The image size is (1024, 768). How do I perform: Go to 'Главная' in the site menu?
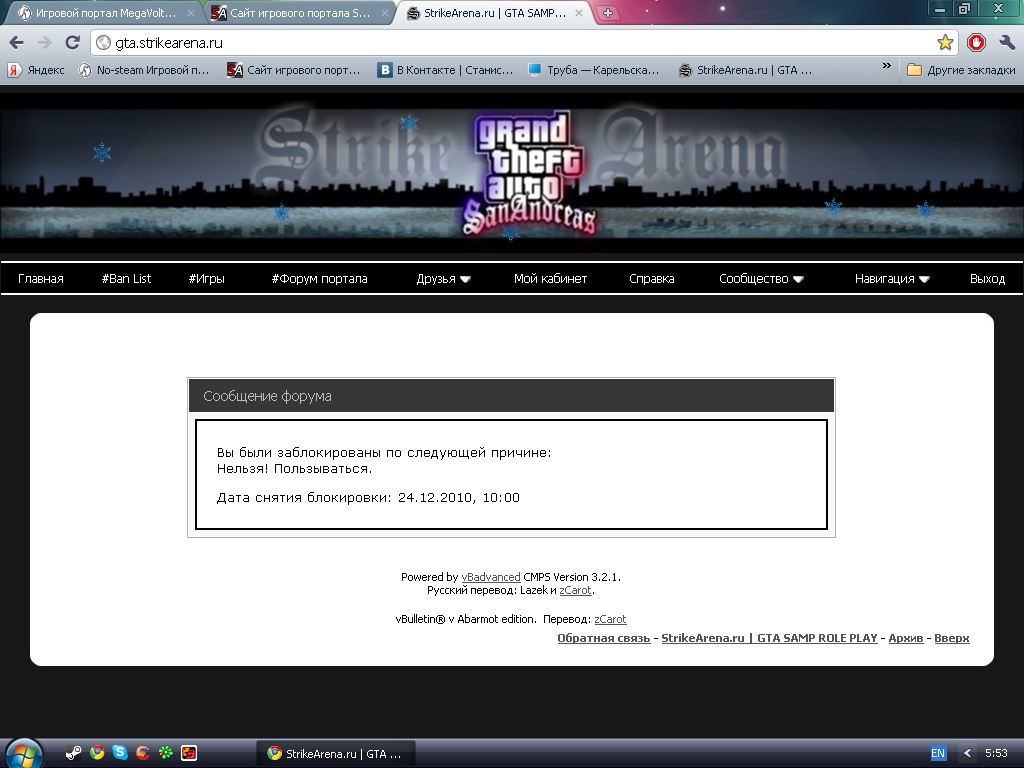(x=40, y=279)
